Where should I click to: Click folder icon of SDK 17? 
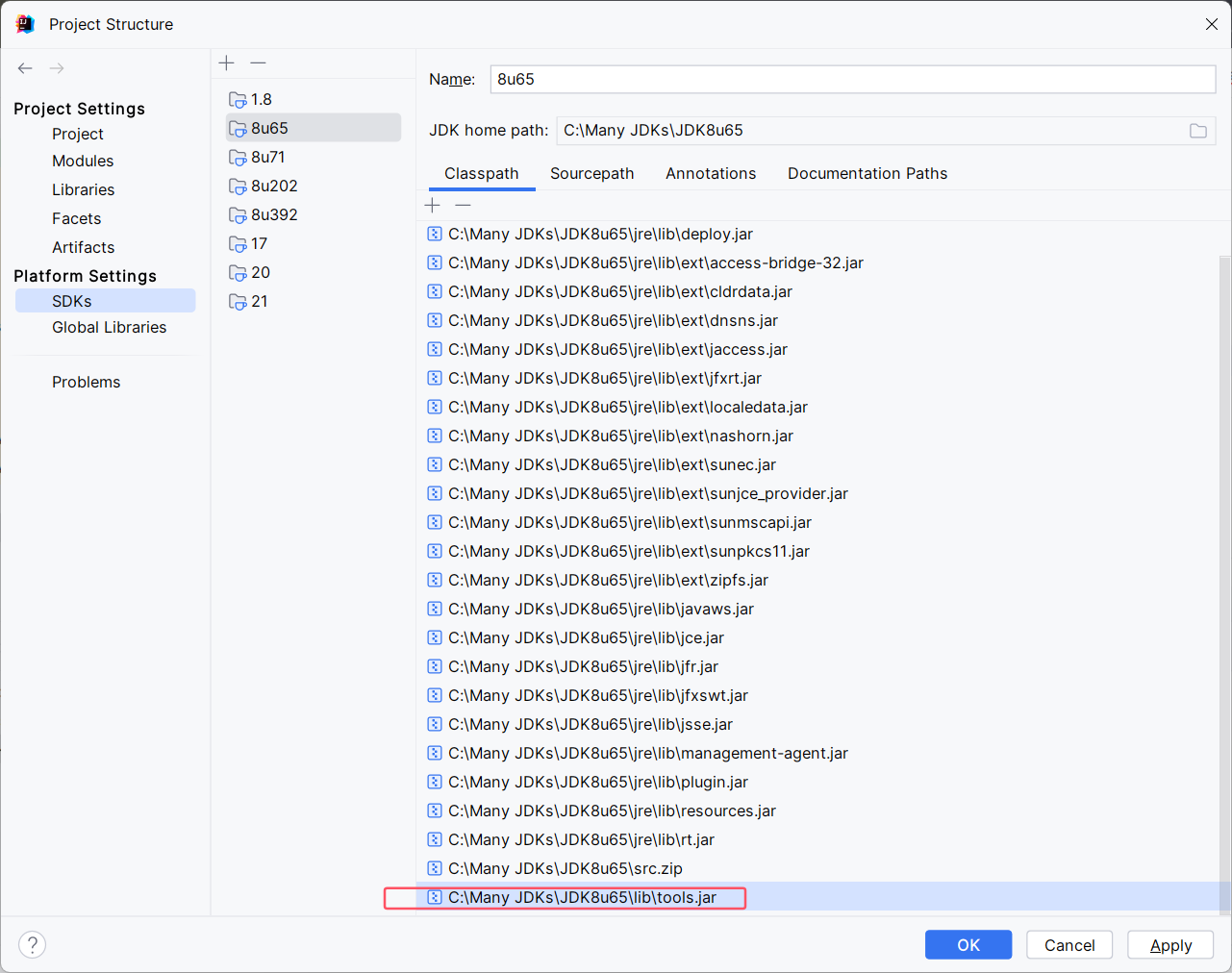coord(238,244)
